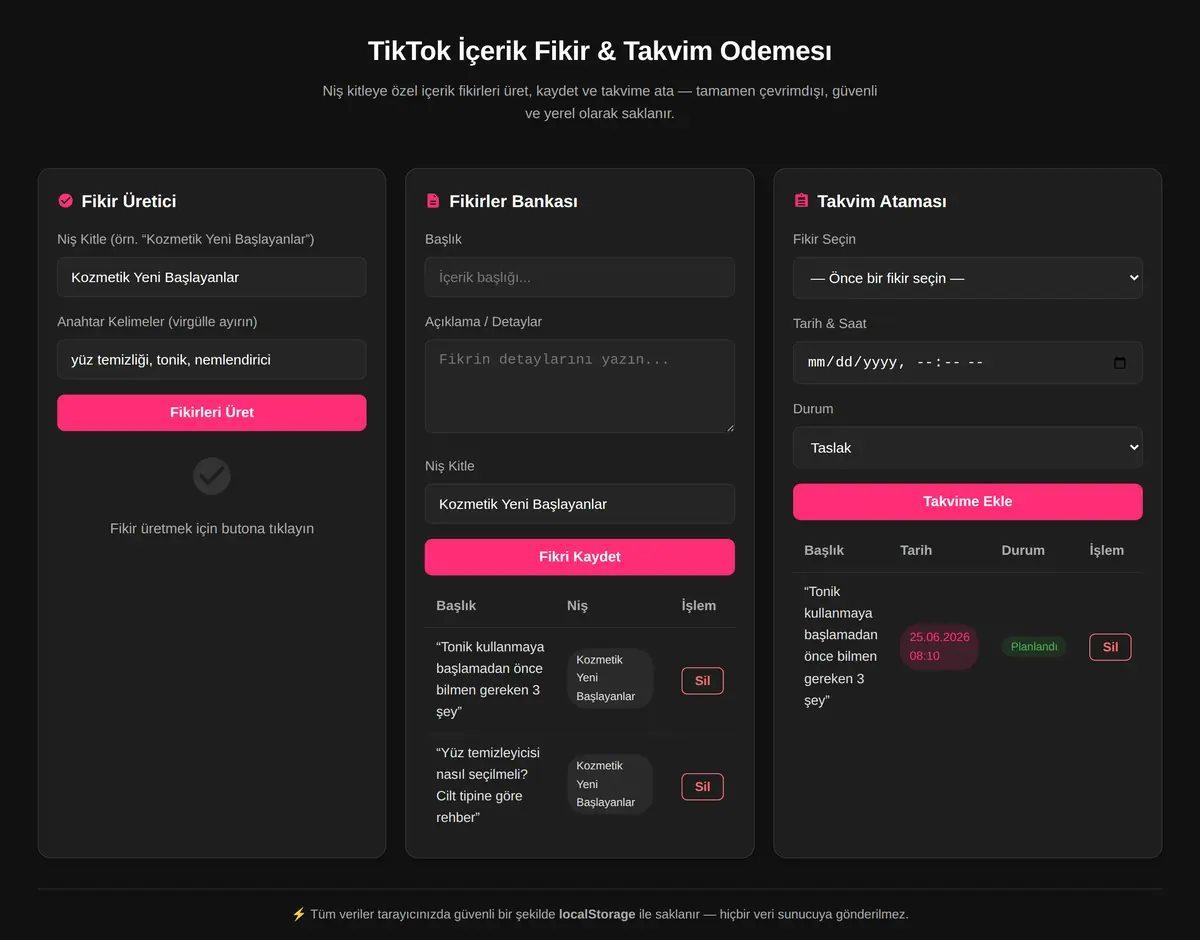Click the Başlık column header in calendar table
Screen dimensions: 1200x940
pyautogui.click(x=824, y=550)
